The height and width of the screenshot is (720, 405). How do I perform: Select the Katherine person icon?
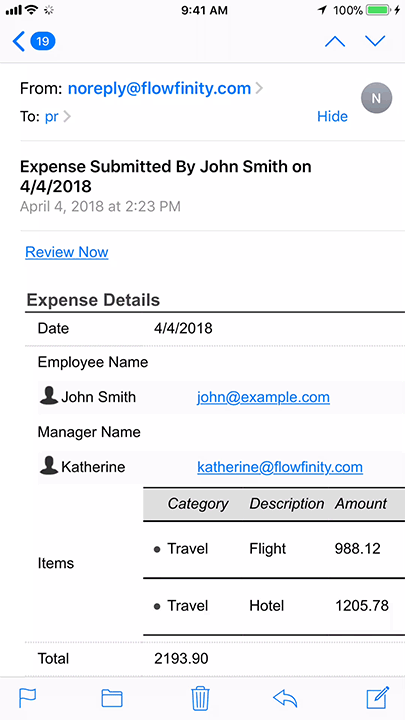click(49, 466)
